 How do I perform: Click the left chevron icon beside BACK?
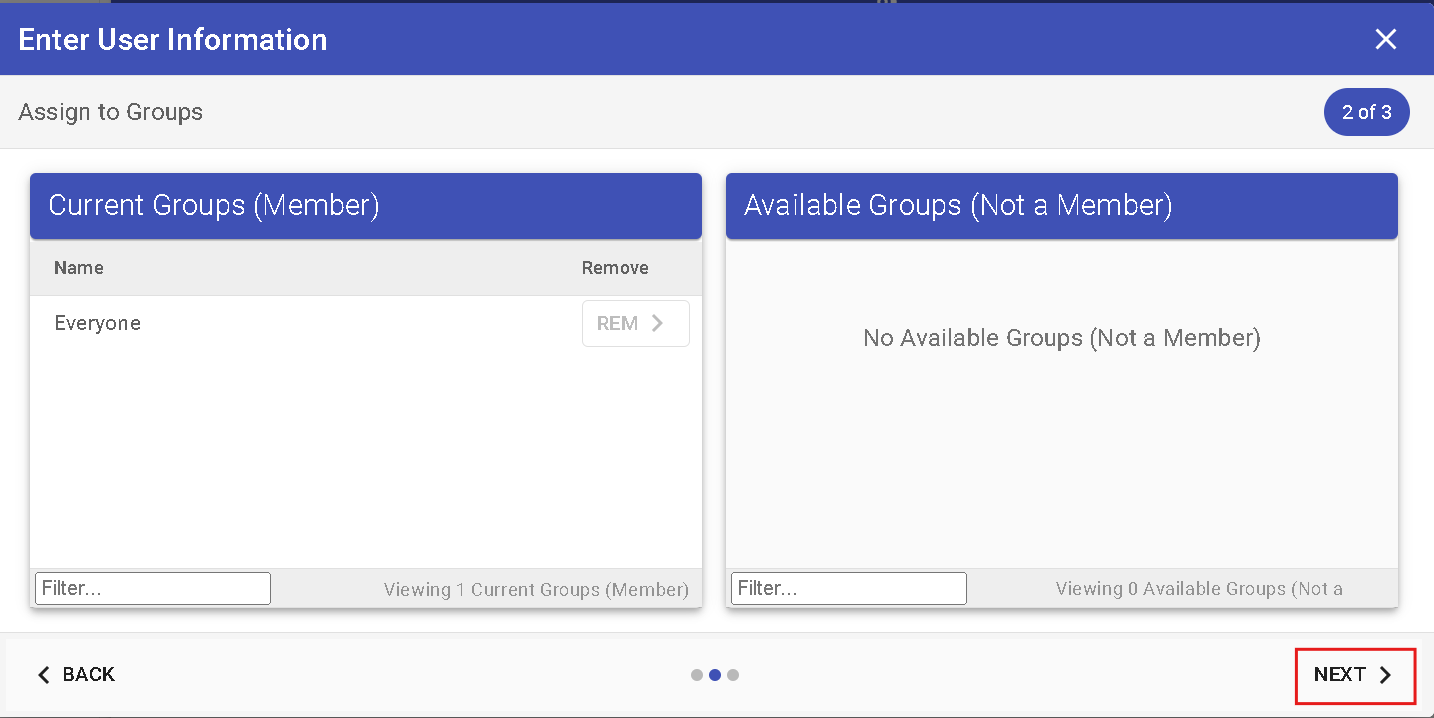pyautogui.click(x=42, y=675)
